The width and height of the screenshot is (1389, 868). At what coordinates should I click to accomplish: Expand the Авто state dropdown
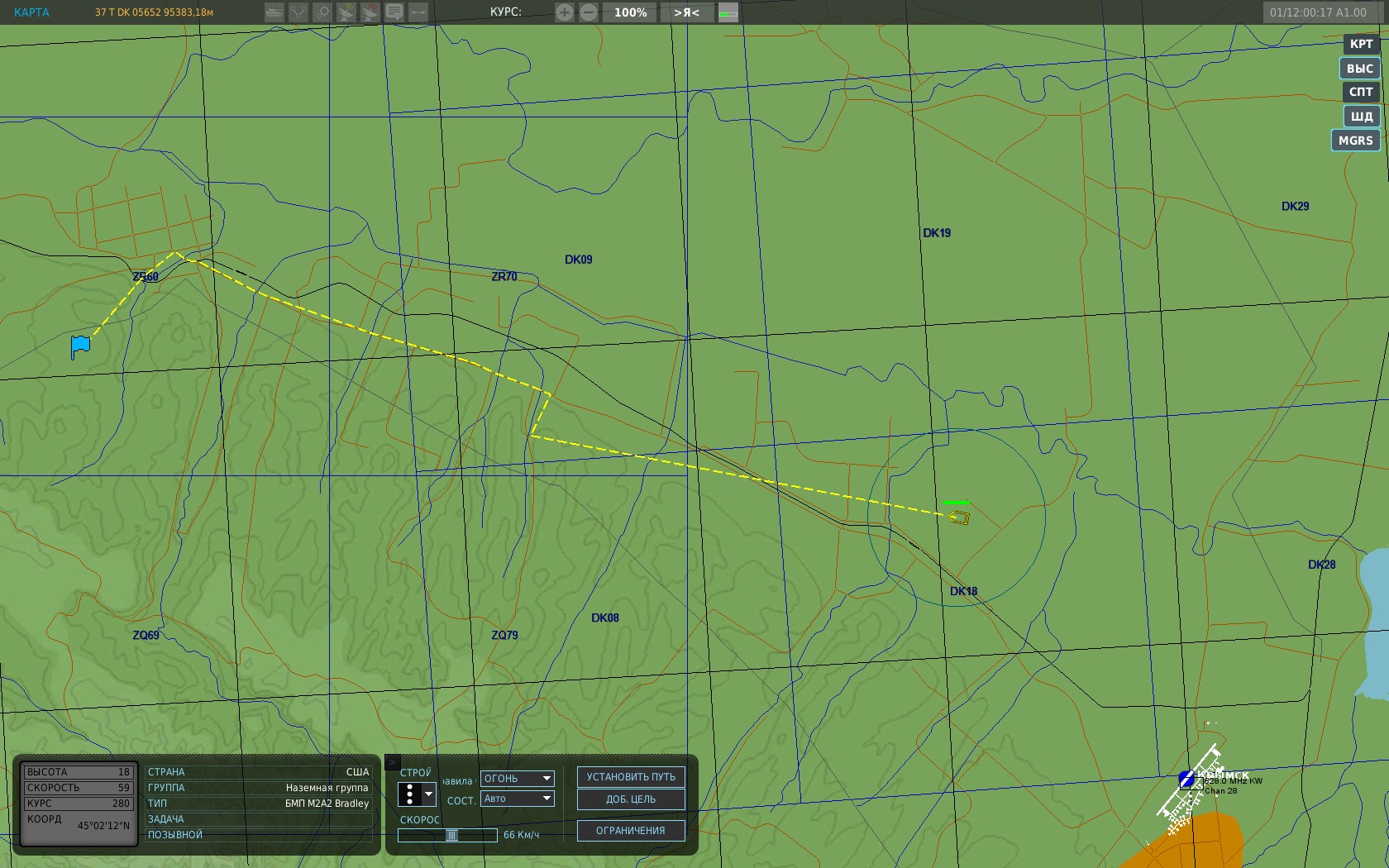pos(518,799)
